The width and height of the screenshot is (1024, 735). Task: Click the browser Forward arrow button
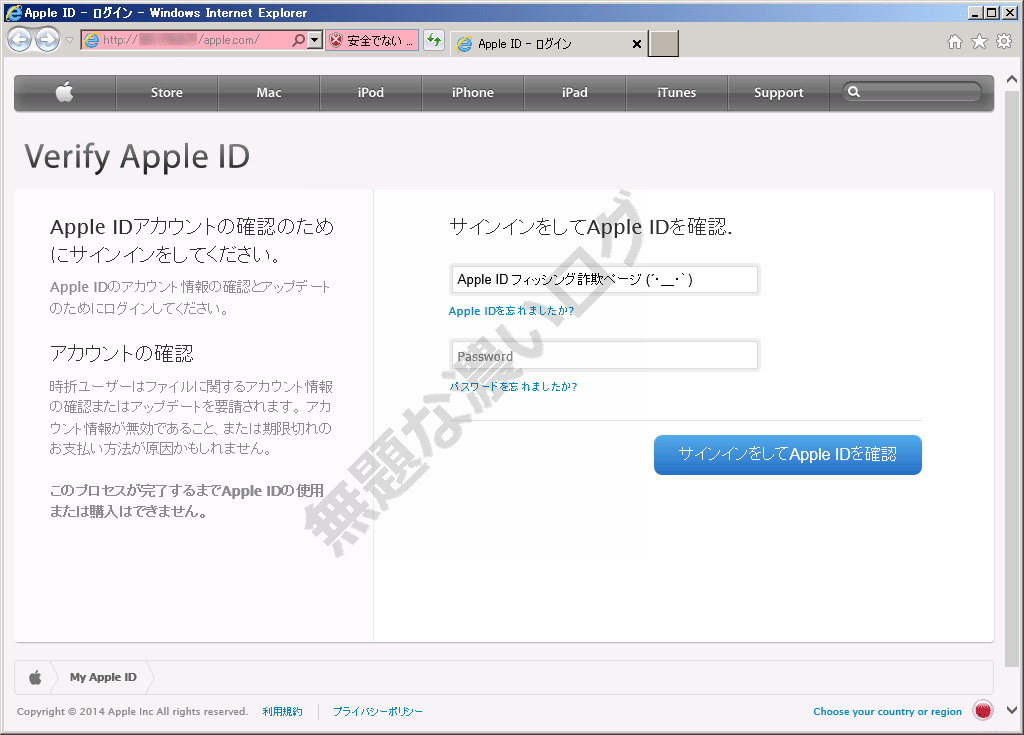[48, 40]
